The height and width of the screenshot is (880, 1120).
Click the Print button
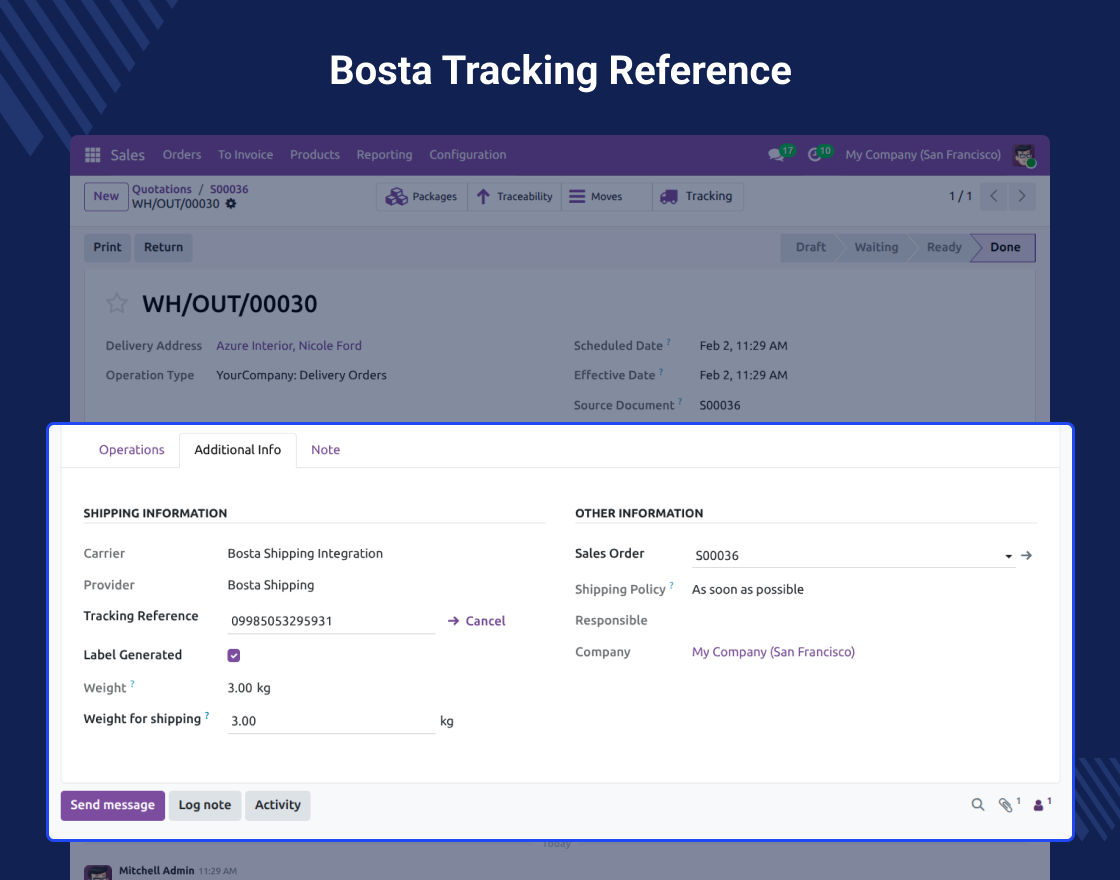(x=107, y=247)
